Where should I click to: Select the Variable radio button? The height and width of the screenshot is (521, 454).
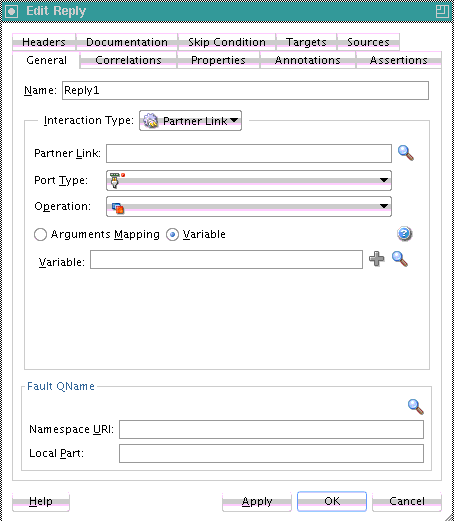coord(172,234)
